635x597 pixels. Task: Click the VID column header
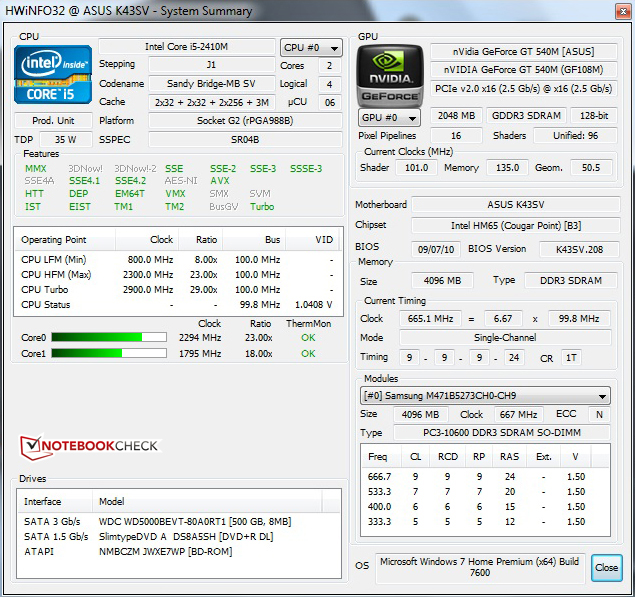pos(314,240)
